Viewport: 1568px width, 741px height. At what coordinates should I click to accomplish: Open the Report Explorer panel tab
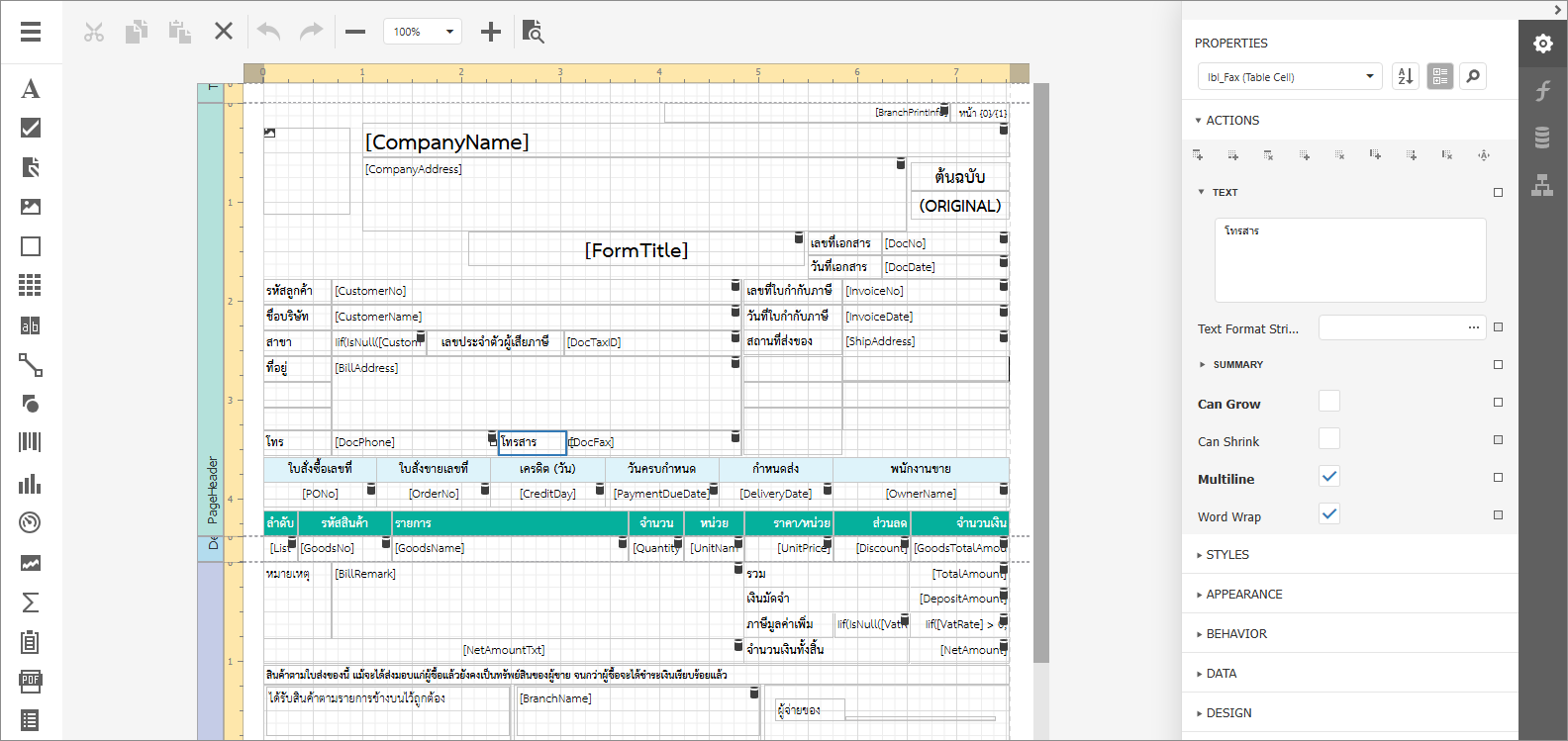click(1542, 185)
